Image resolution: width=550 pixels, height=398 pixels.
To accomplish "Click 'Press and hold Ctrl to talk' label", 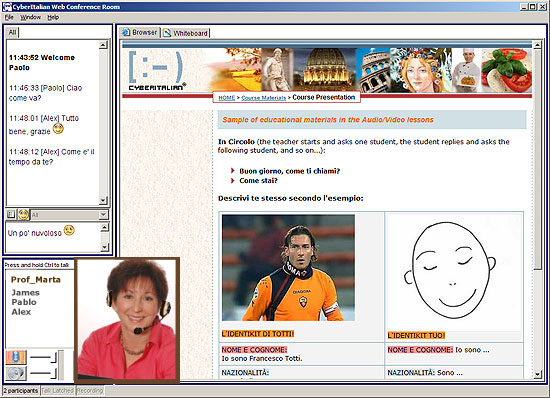I will pos(37,265).
